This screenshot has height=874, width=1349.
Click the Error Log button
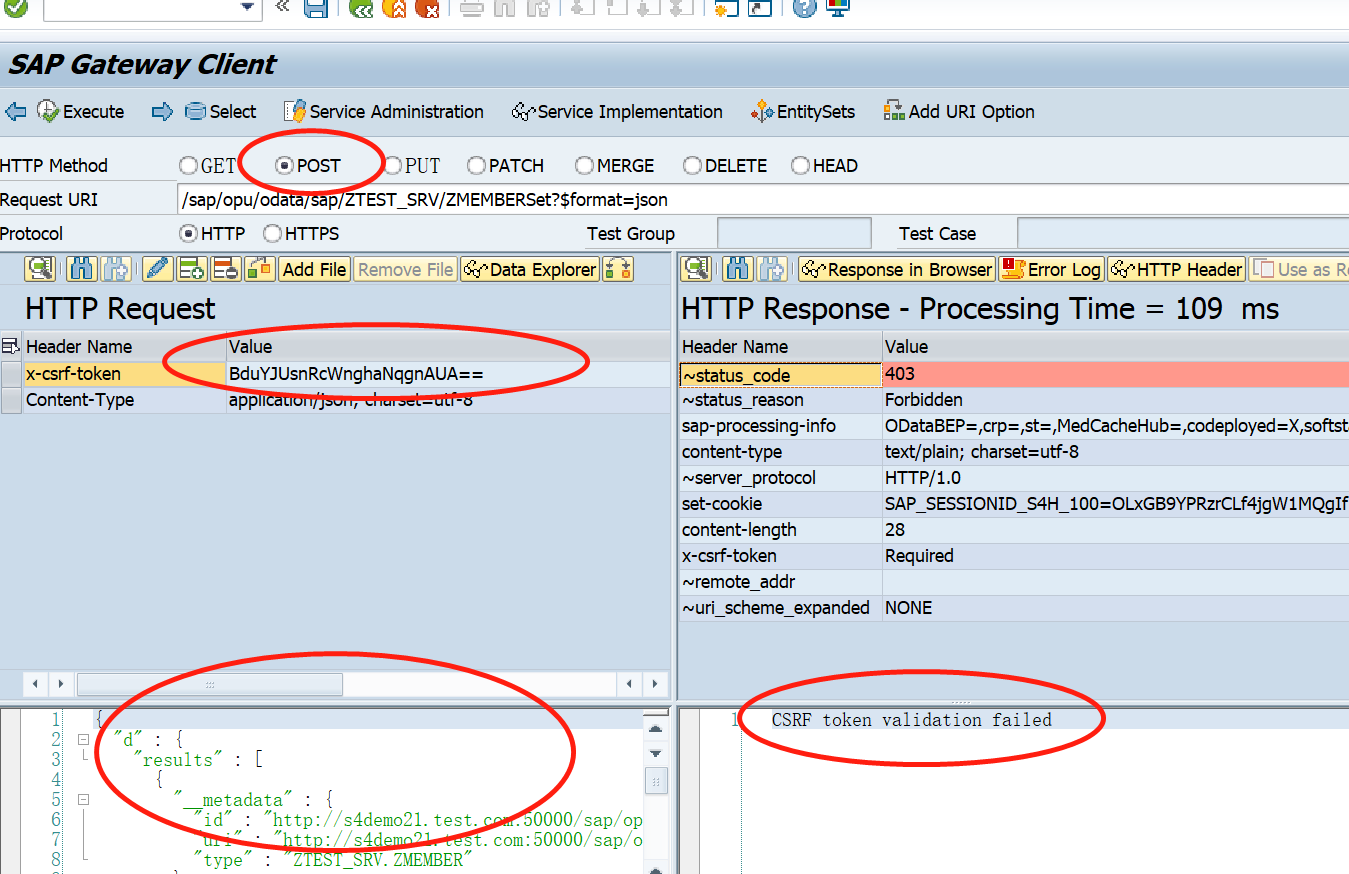[1051, 269]
